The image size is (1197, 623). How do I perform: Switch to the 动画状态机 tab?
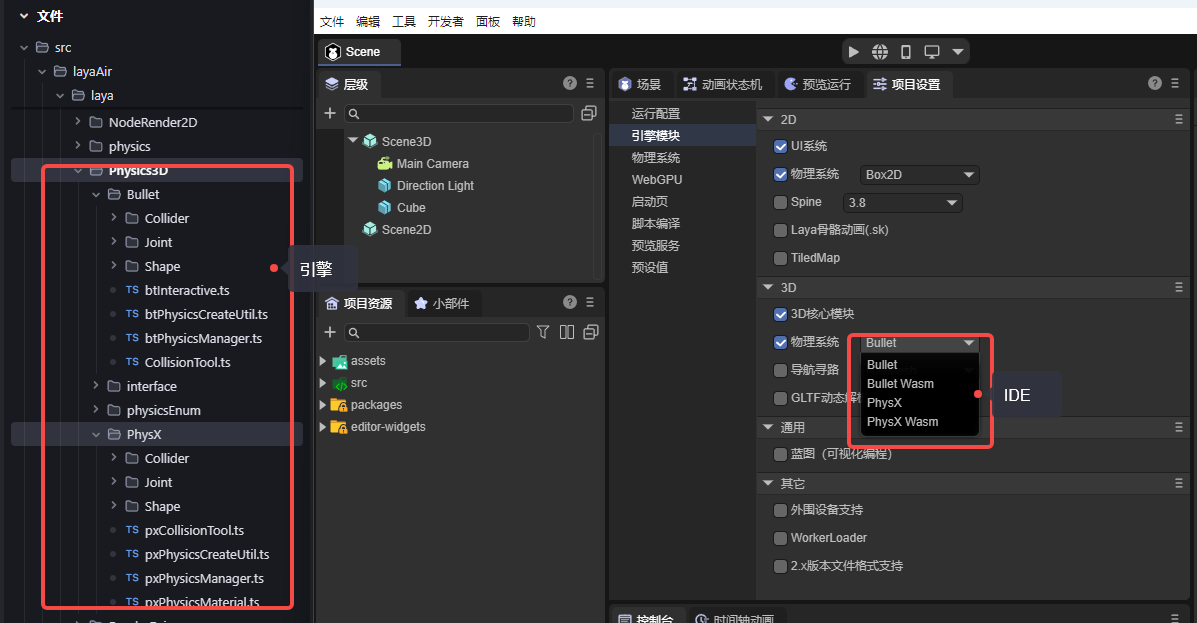pos(723,84)
